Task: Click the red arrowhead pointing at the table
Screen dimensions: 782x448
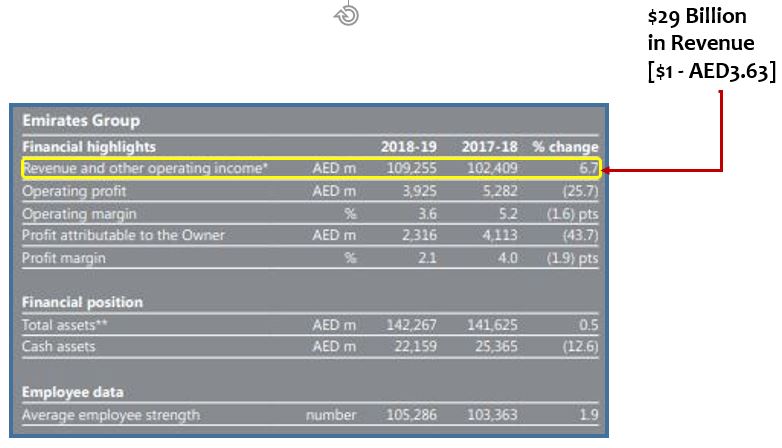Action: [609, 169]
